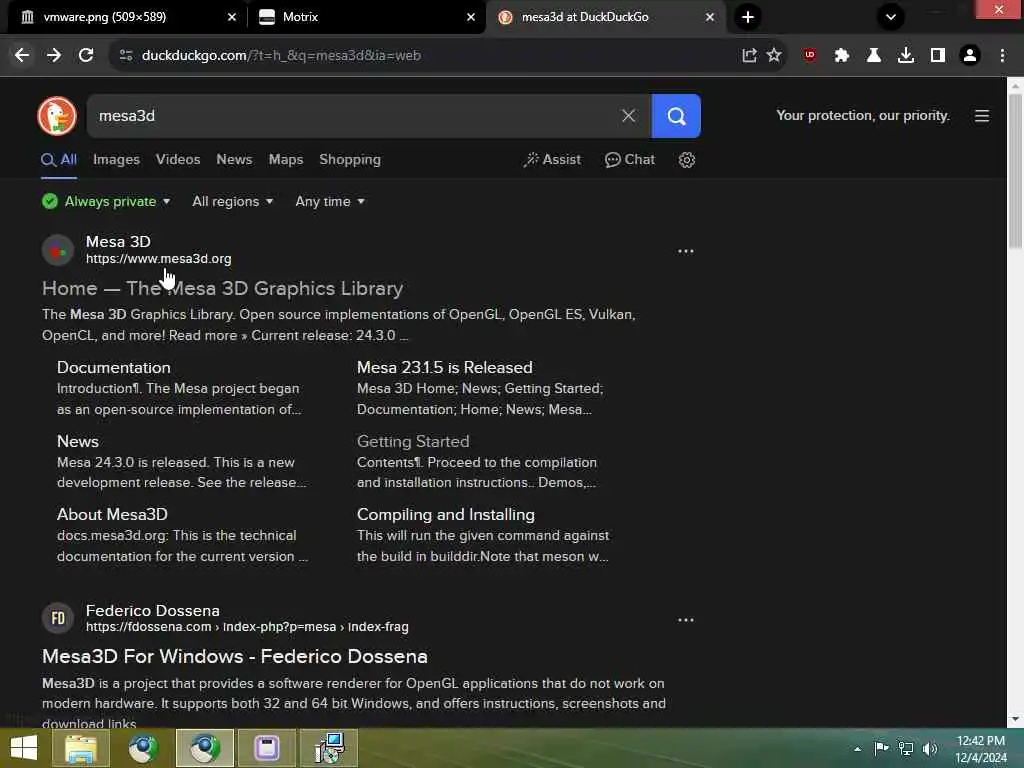Click the page vertical scrollbar thumb
The image size is (1024, 768).
[1015, 171]
